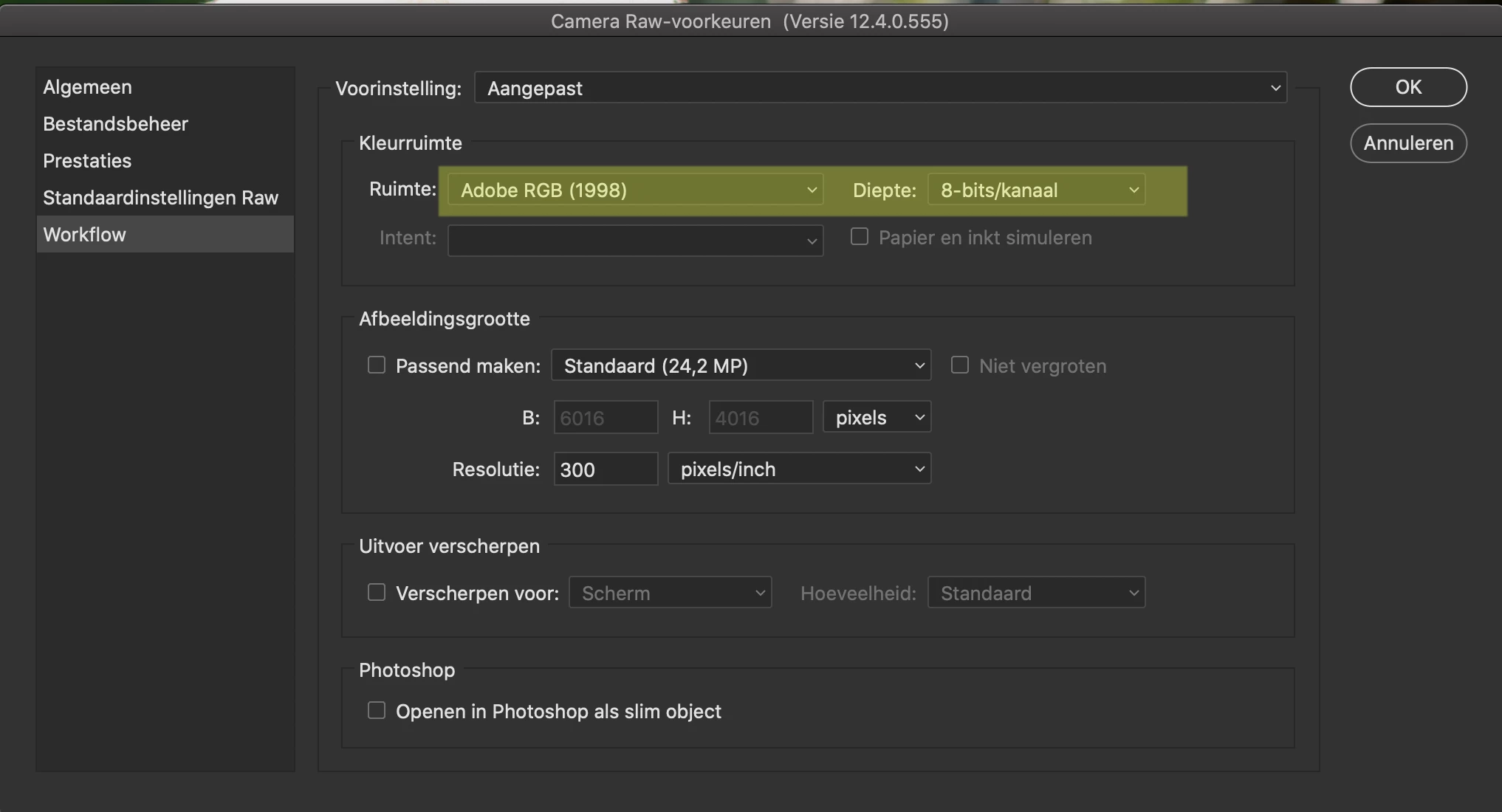This screenshot has width=1502, height=812.
Task: Open the pixels/inch resolution unit dropdown
Action: click(799, 469)
